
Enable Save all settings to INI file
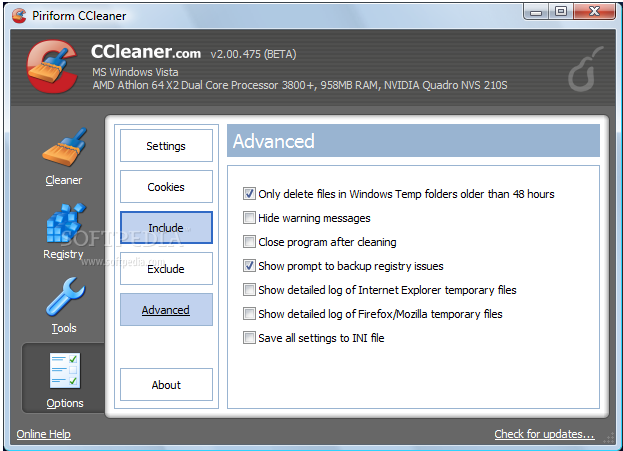click(249, 338)
